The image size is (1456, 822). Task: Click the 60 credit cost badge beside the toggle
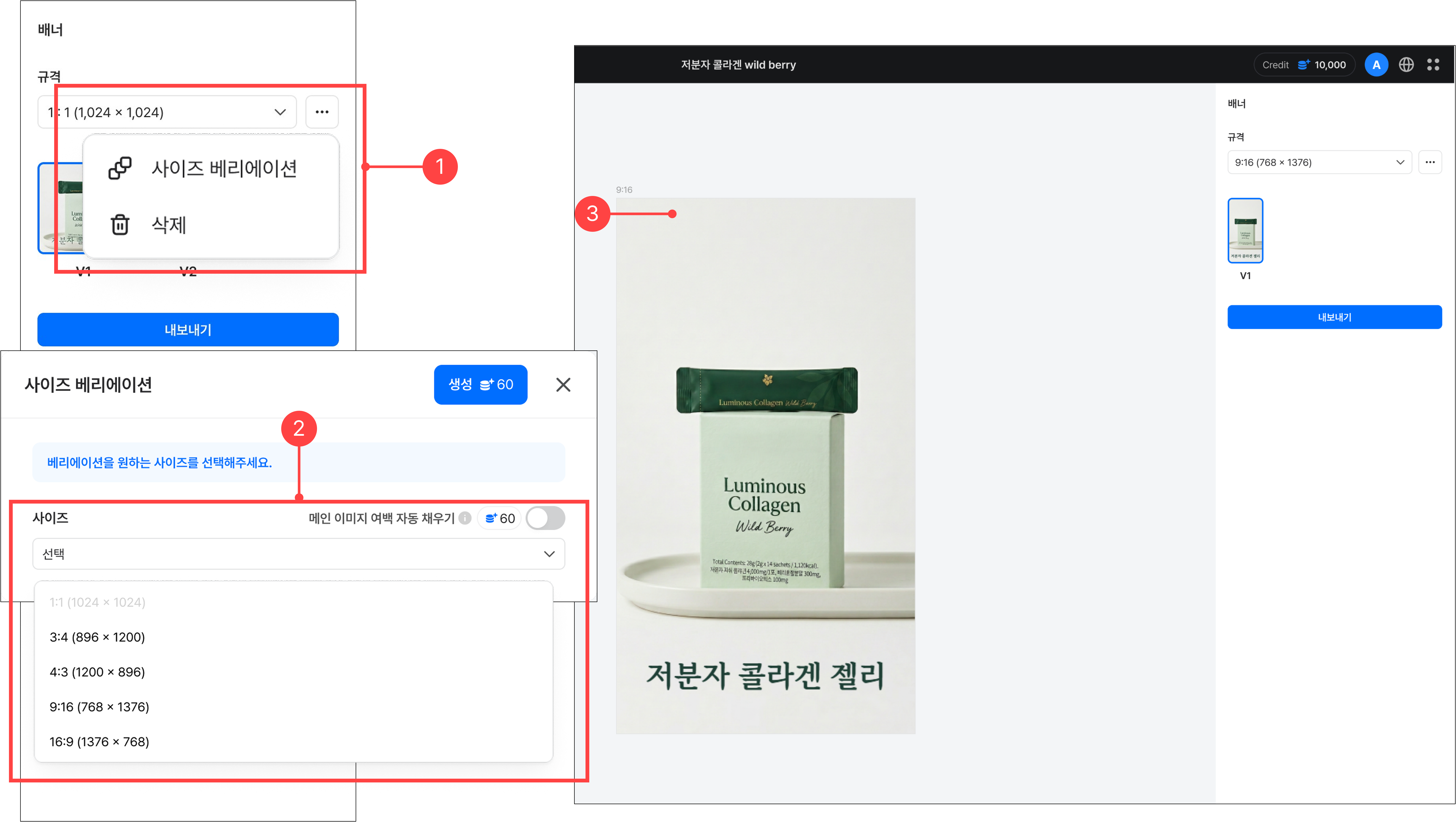point(500,518)
